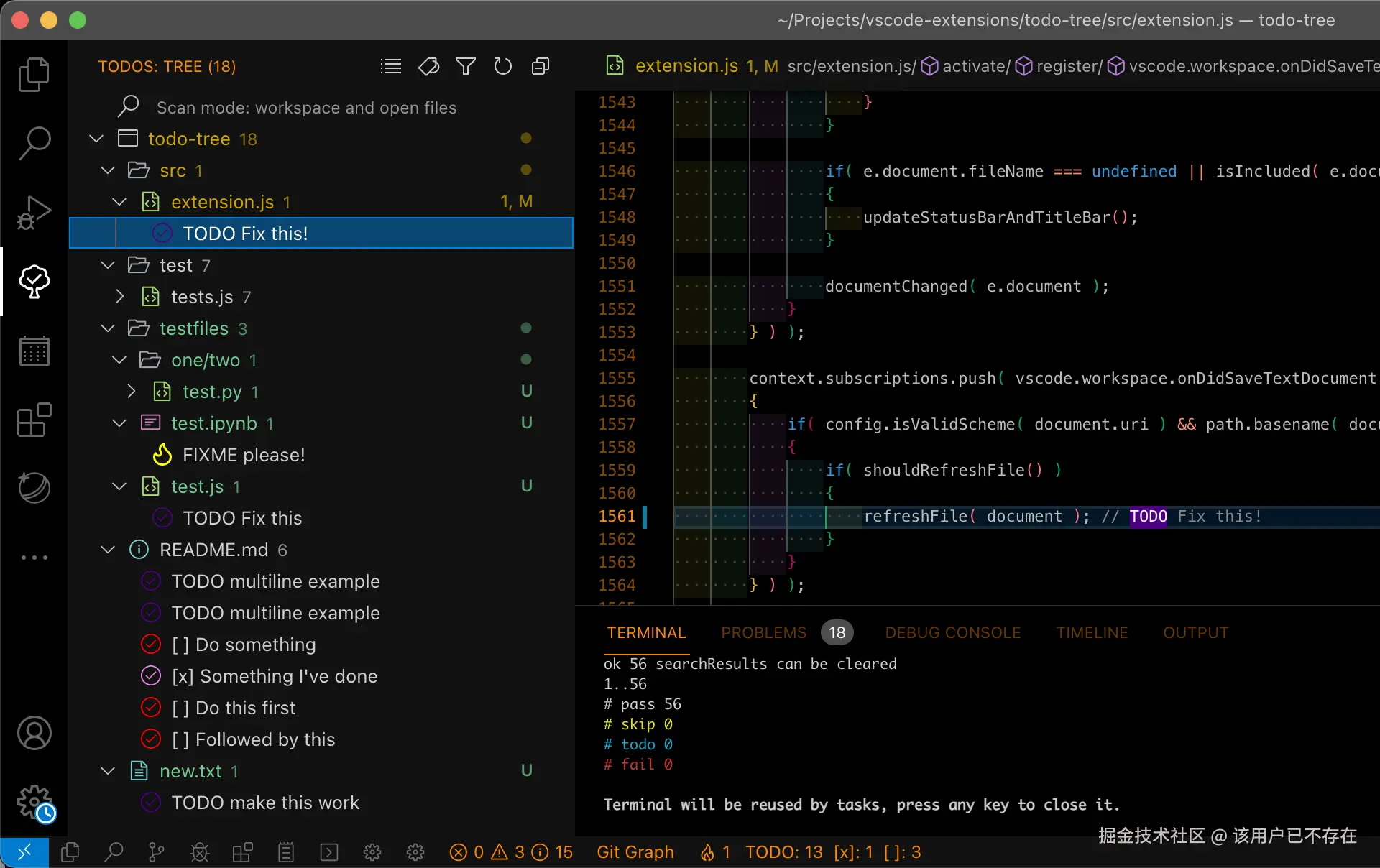Expand the test.py tree node
Viewport: 1380px width, 868px height.
[x=132, y=392]
